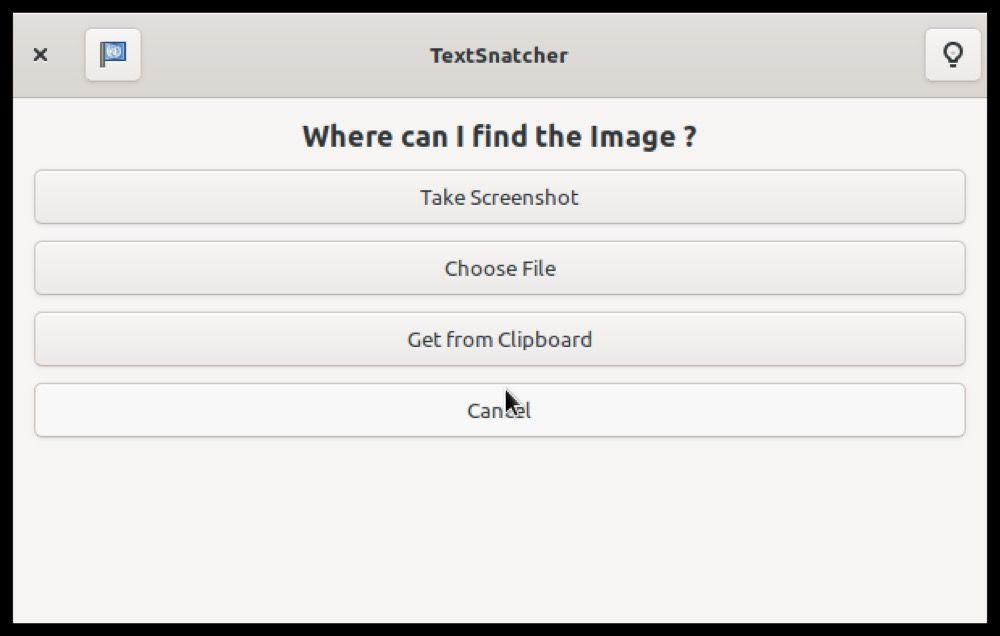This screenshot has width=1000, height=636.
Task: Dismiss the dialog using Cancel
Action: pos(499,410)
